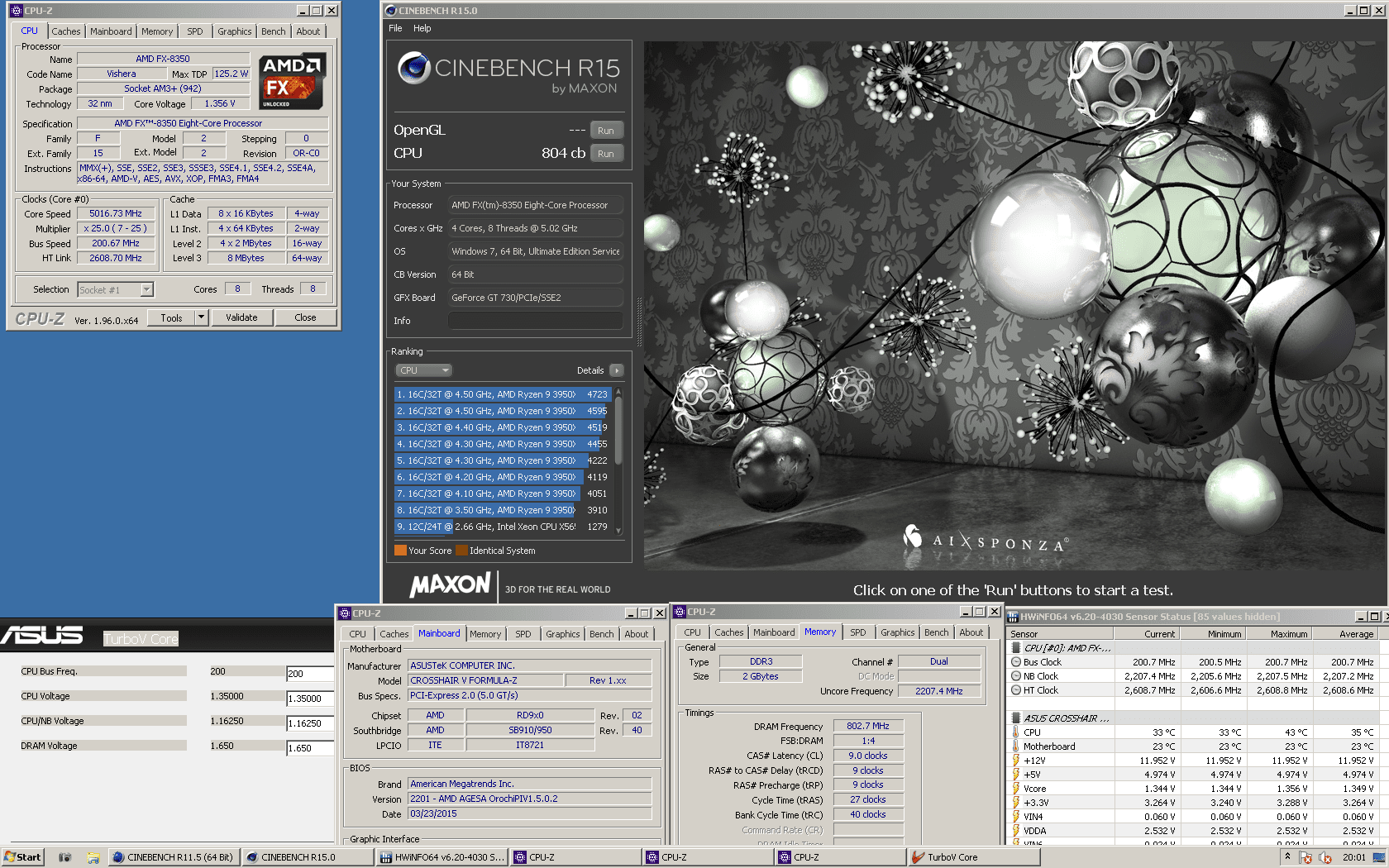Click the Vcore lightning bolt icon
Viewport: 1389px width, 868px height.
tap(1016, 789)
